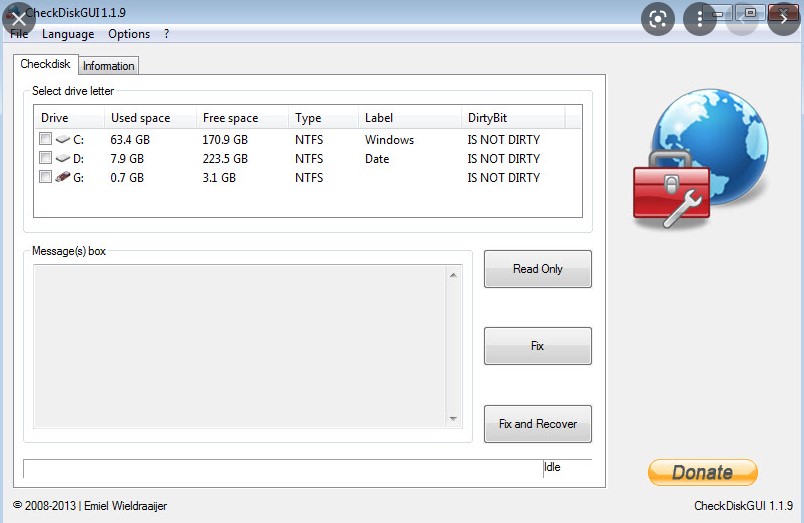
Task: Select the 170.9 GB free space cell
Action: [x=225, y=139]
